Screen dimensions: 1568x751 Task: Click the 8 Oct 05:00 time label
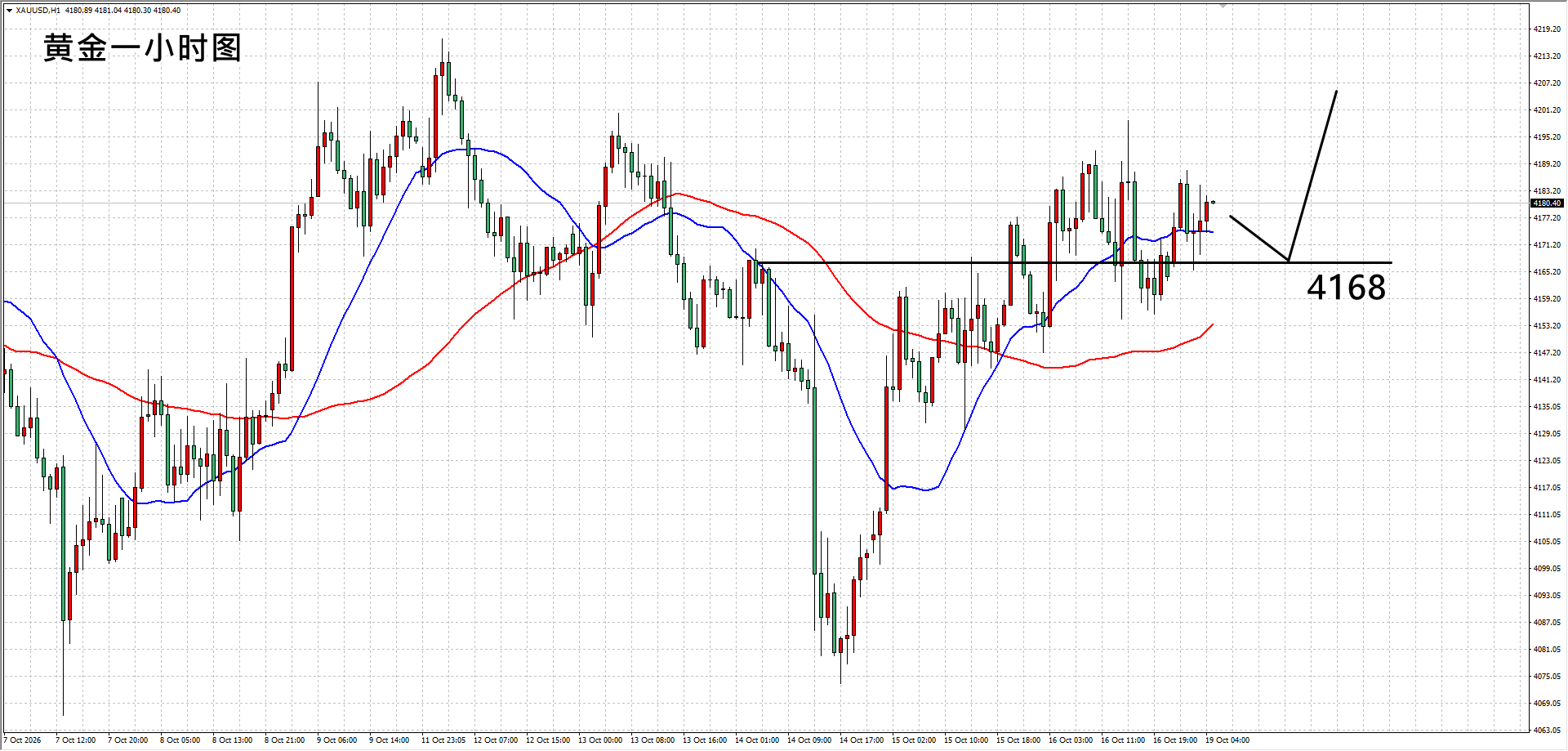[x=180, y=740]
